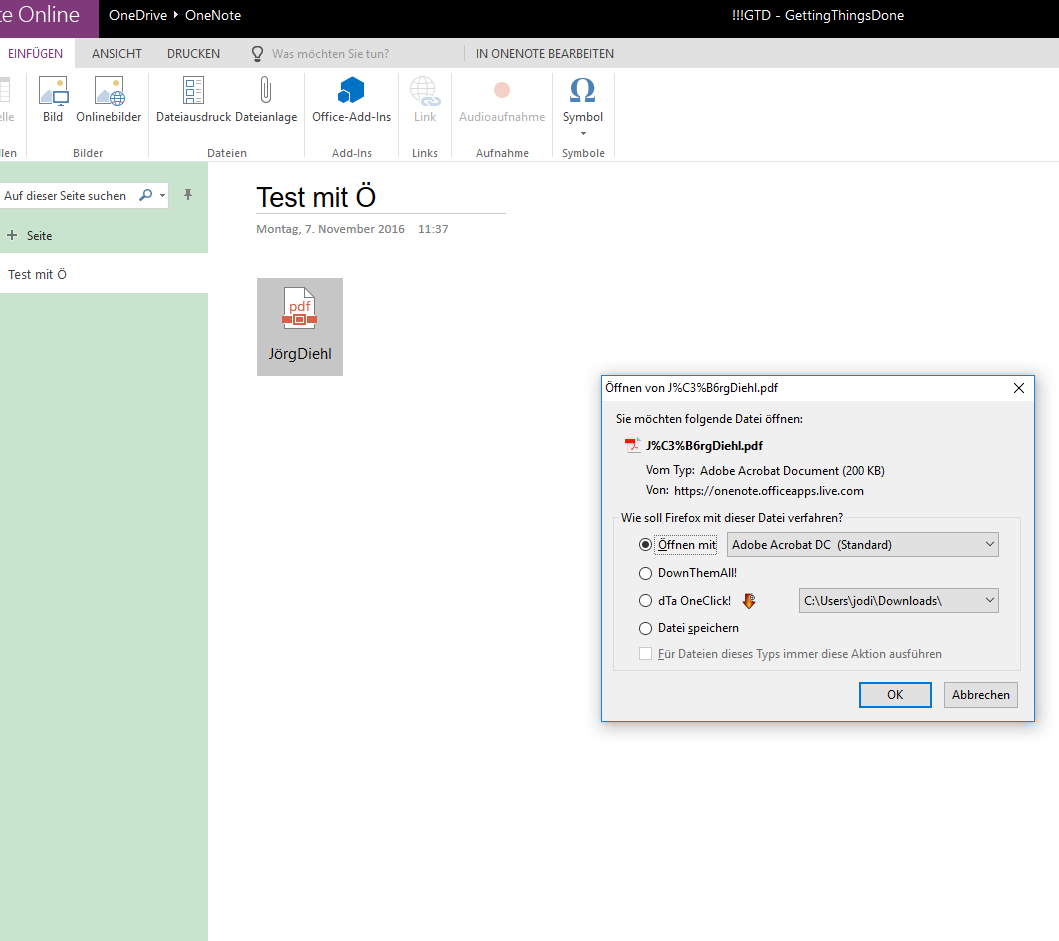Viewport: 1059px width, 941px height.
Task: Pin the page pane with pushpin icon
Action: pyautogui.click(x=187, y=195)
